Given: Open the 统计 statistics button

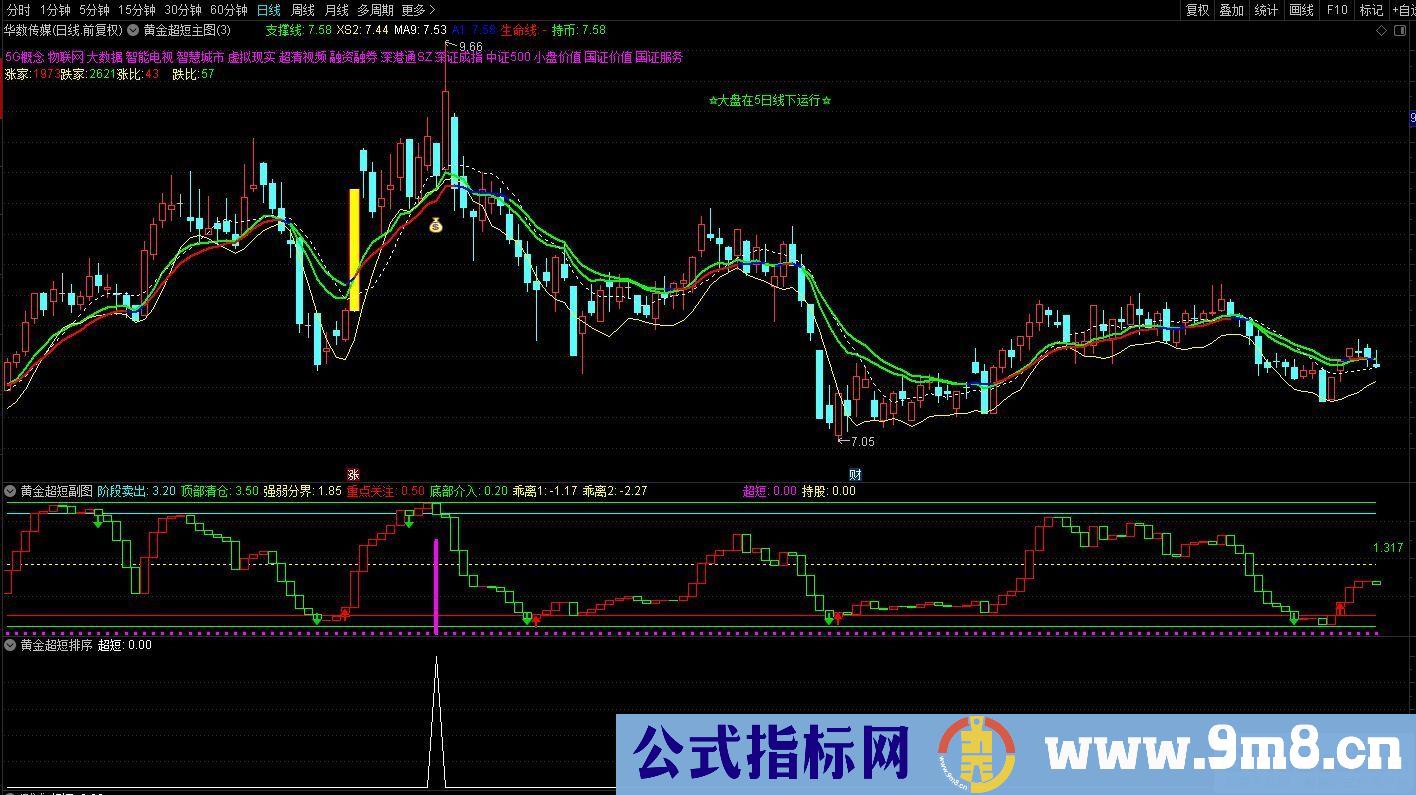Looking at the screenshot, I should [1266, 10].
